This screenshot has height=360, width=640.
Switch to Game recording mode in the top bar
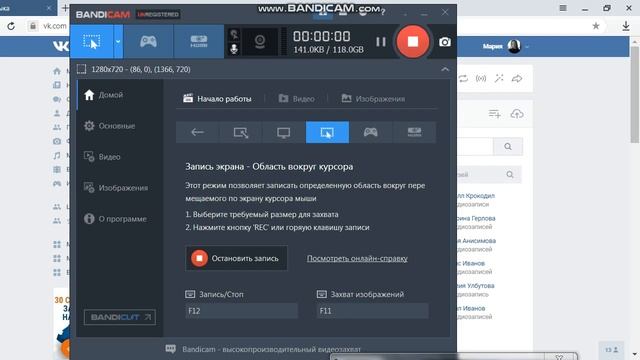click(x=148, y=42)
